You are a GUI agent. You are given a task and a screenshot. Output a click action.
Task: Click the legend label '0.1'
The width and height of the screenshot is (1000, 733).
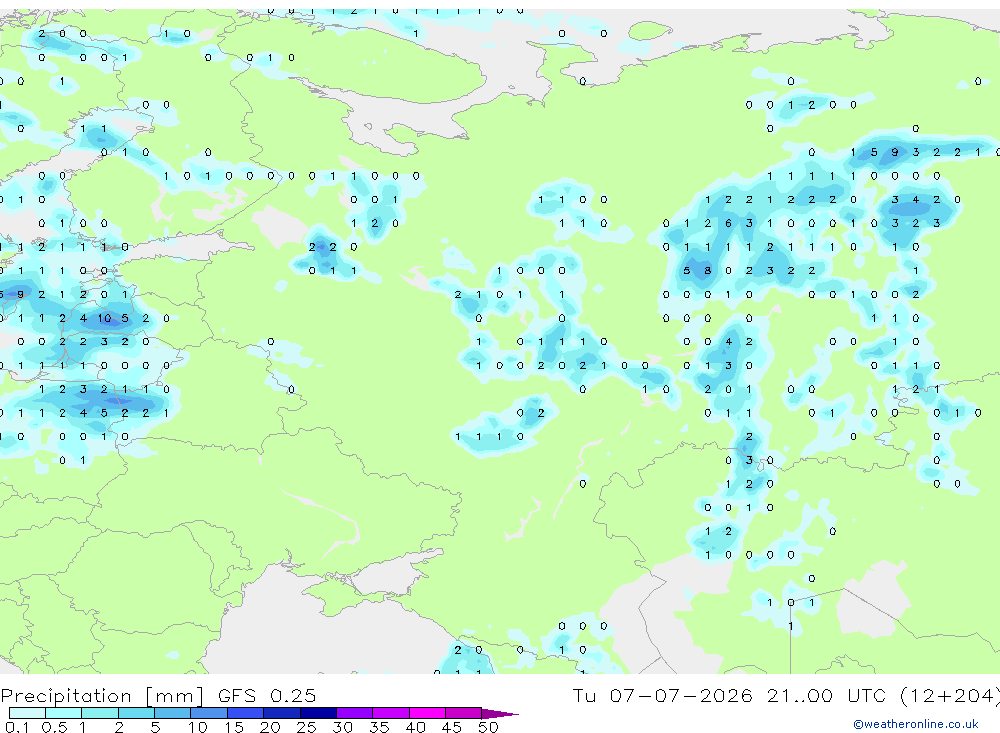point(17,727)
